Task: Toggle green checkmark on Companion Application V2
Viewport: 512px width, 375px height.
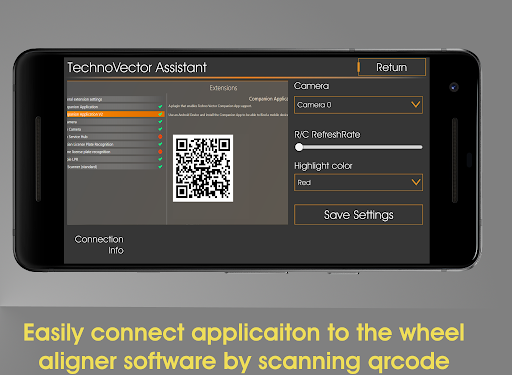Action: tap(160, 114)
